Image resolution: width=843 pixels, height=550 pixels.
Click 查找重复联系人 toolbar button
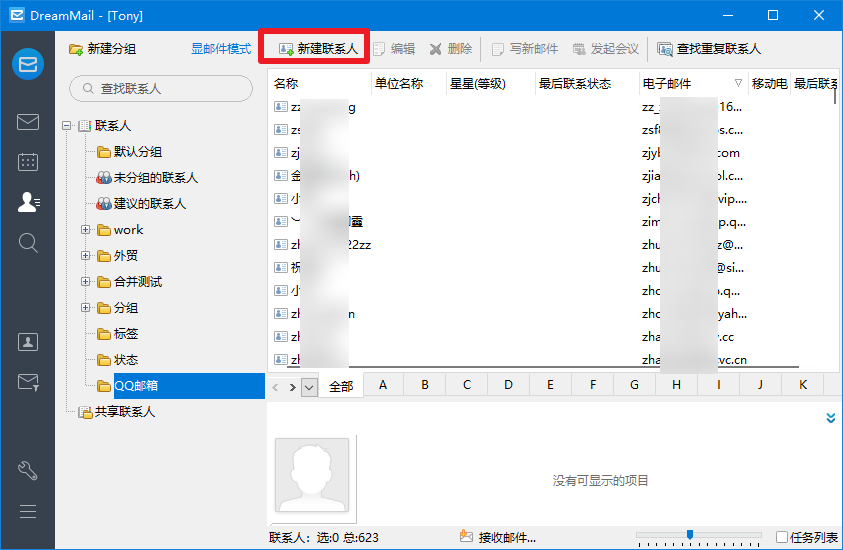709,49
